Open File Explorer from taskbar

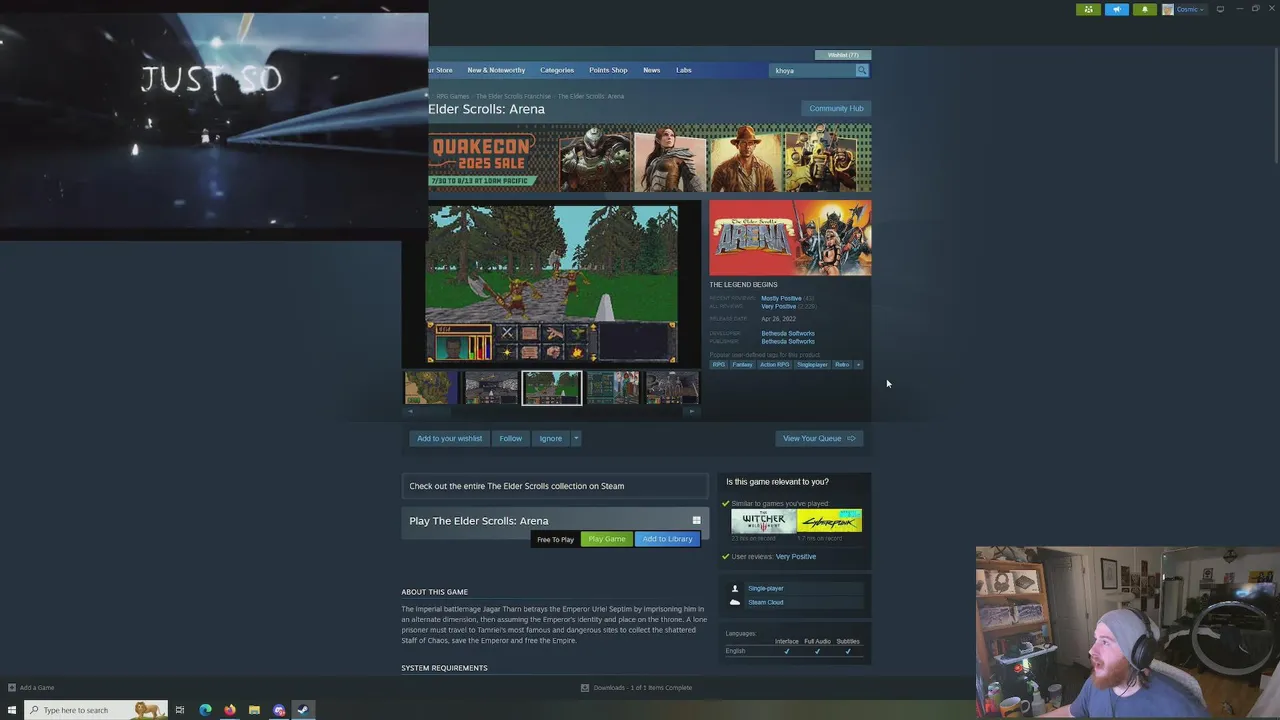point(254,710)
